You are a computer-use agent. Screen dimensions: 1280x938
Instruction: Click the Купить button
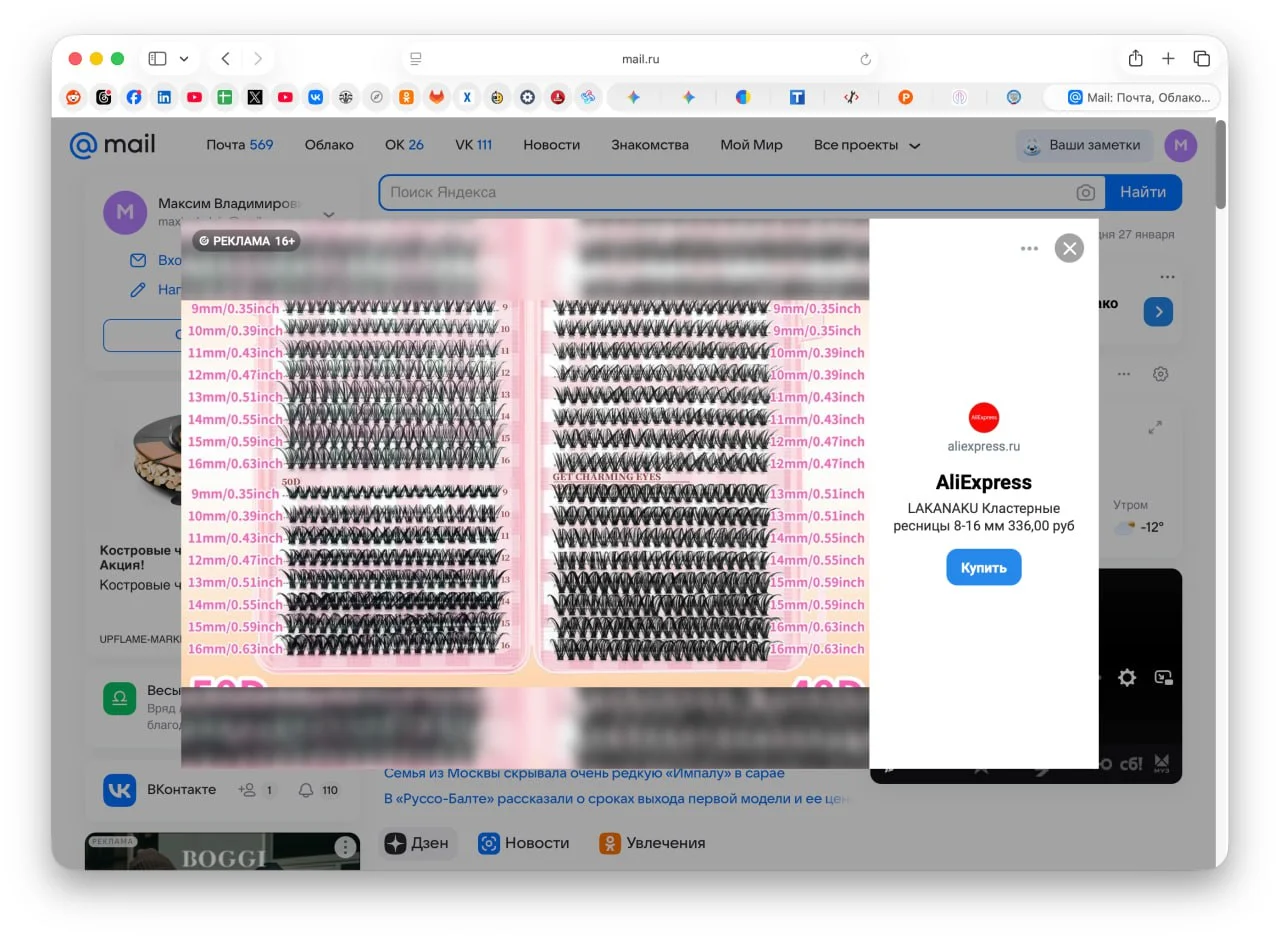tap(983, 567)
